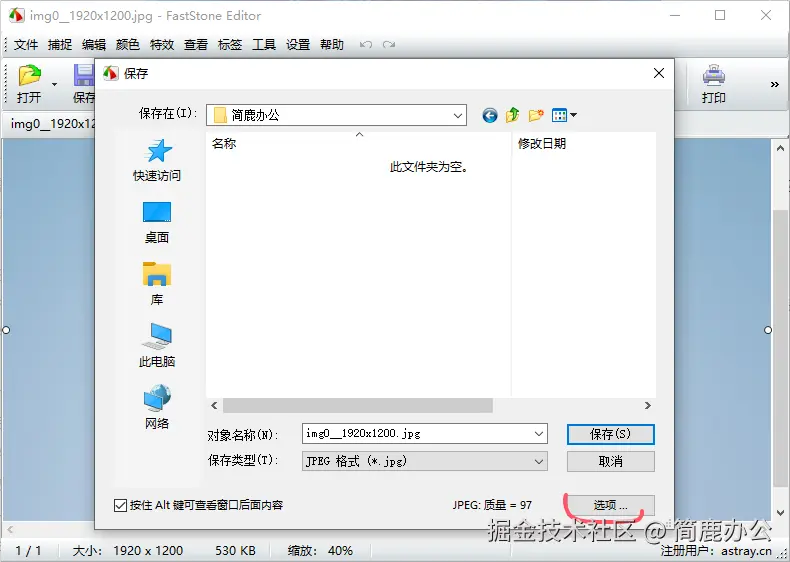This screenshot has height=562, width=790.
Task: Close the 保存 dialog
Action: (659, 73)
